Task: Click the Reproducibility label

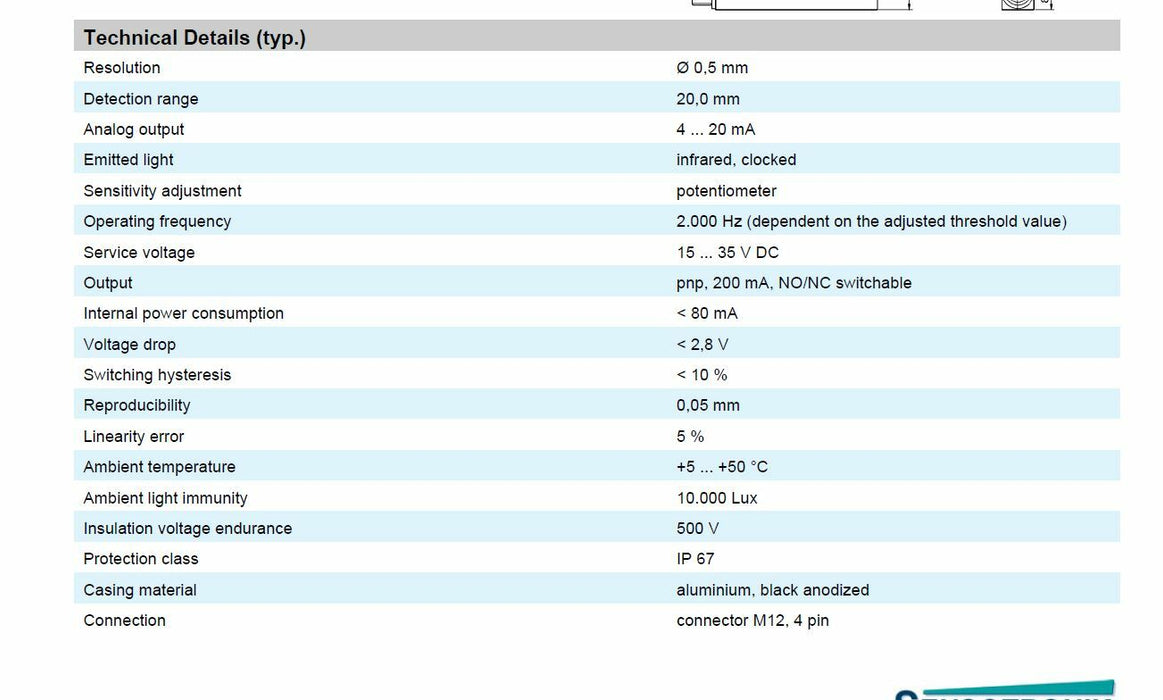Action: [x=137, y=405]
